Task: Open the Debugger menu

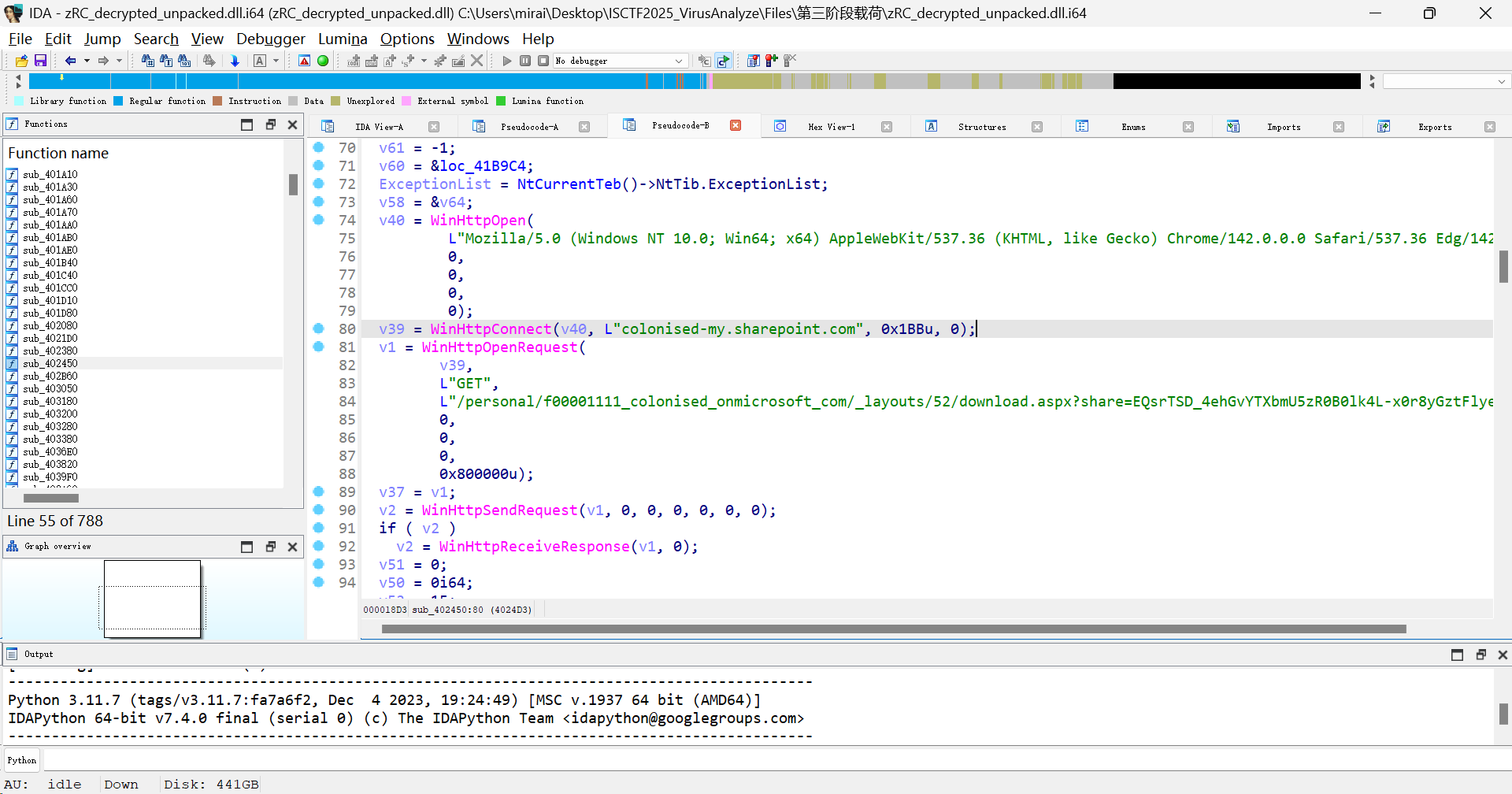Action: [271, 39]
